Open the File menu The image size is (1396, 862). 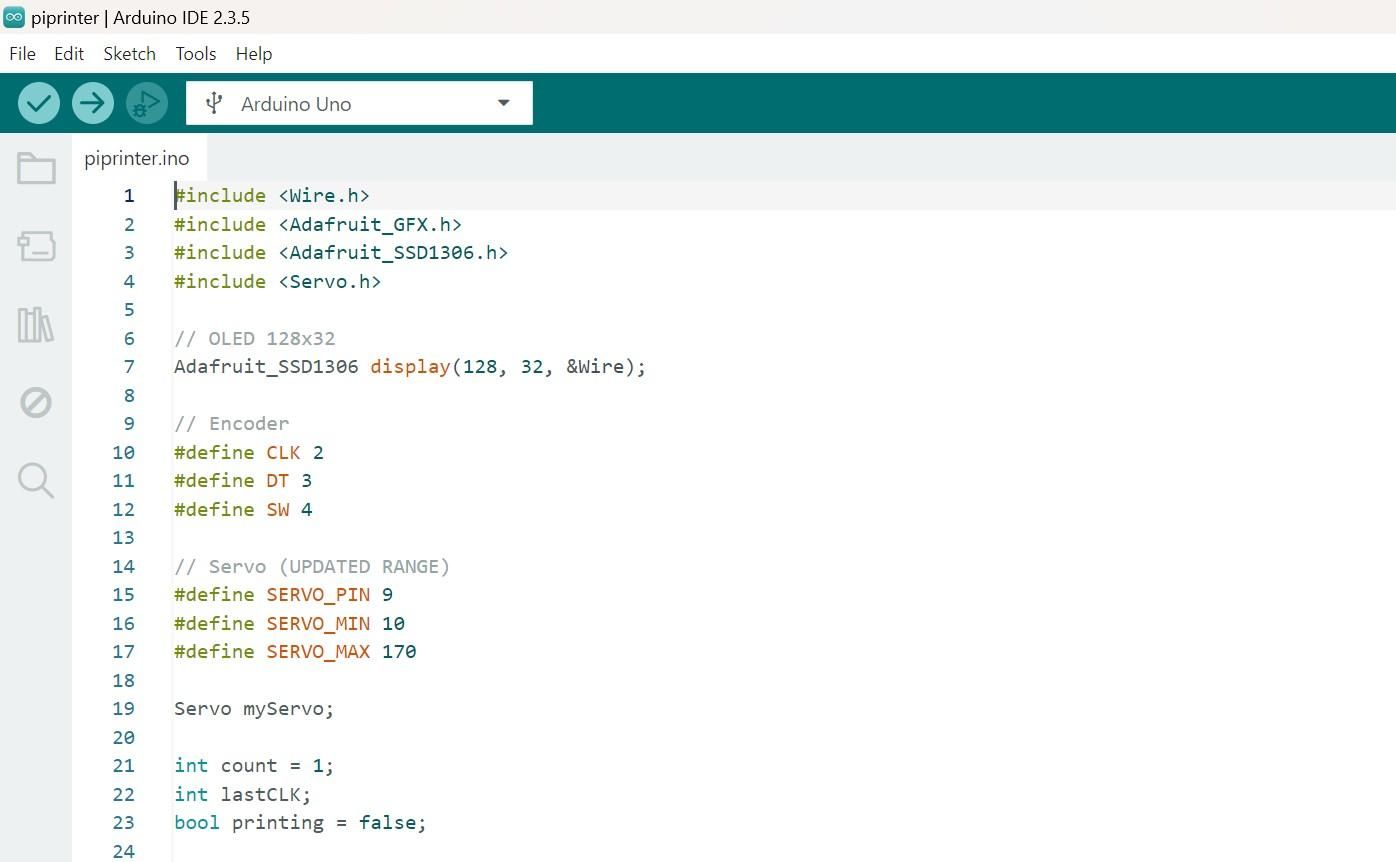[22, 54]
